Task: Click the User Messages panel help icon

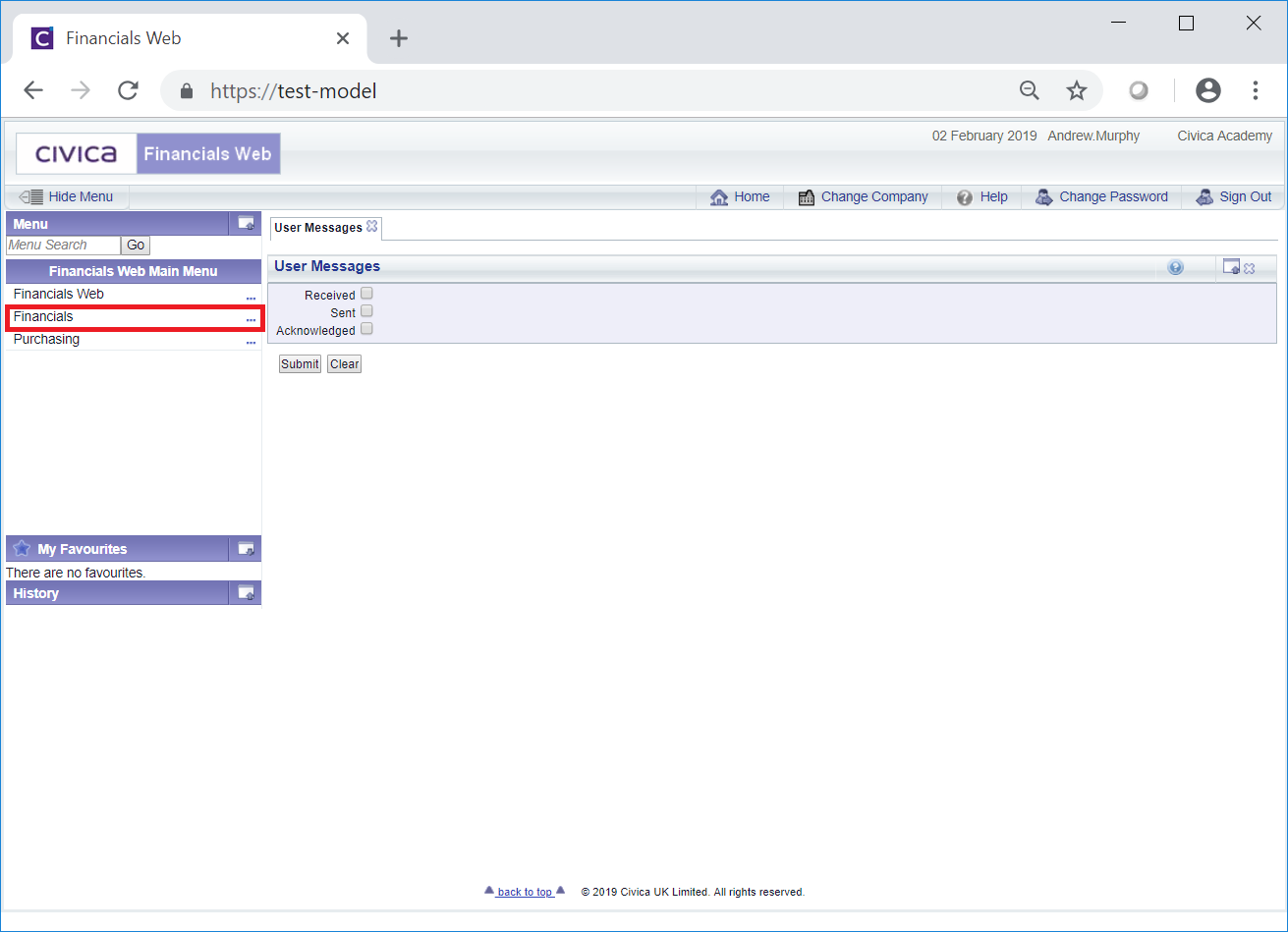Action: pyautogui.click(x=1176, y=267)
